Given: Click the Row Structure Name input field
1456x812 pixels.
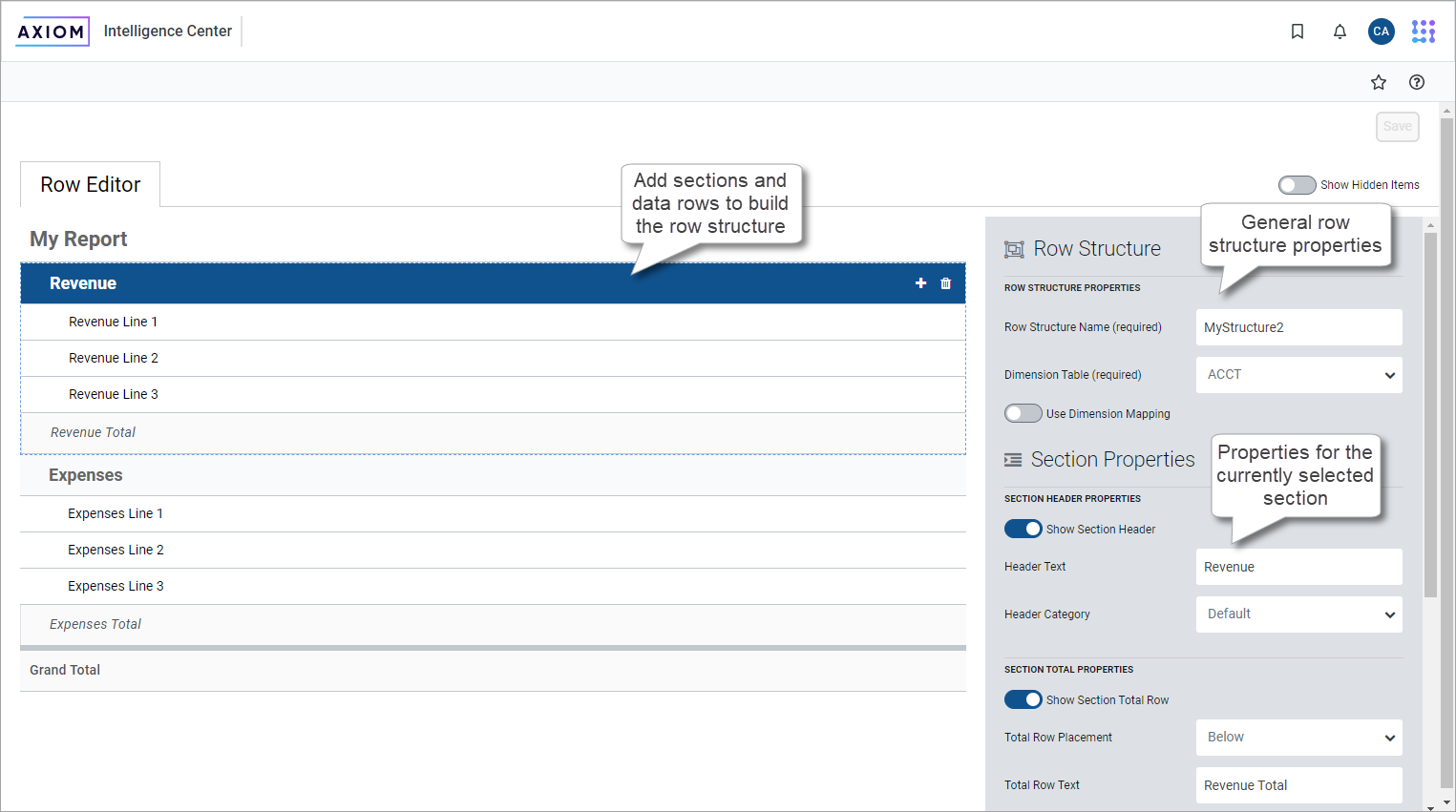Looking at the screenshot, I should click(1298, 327).
